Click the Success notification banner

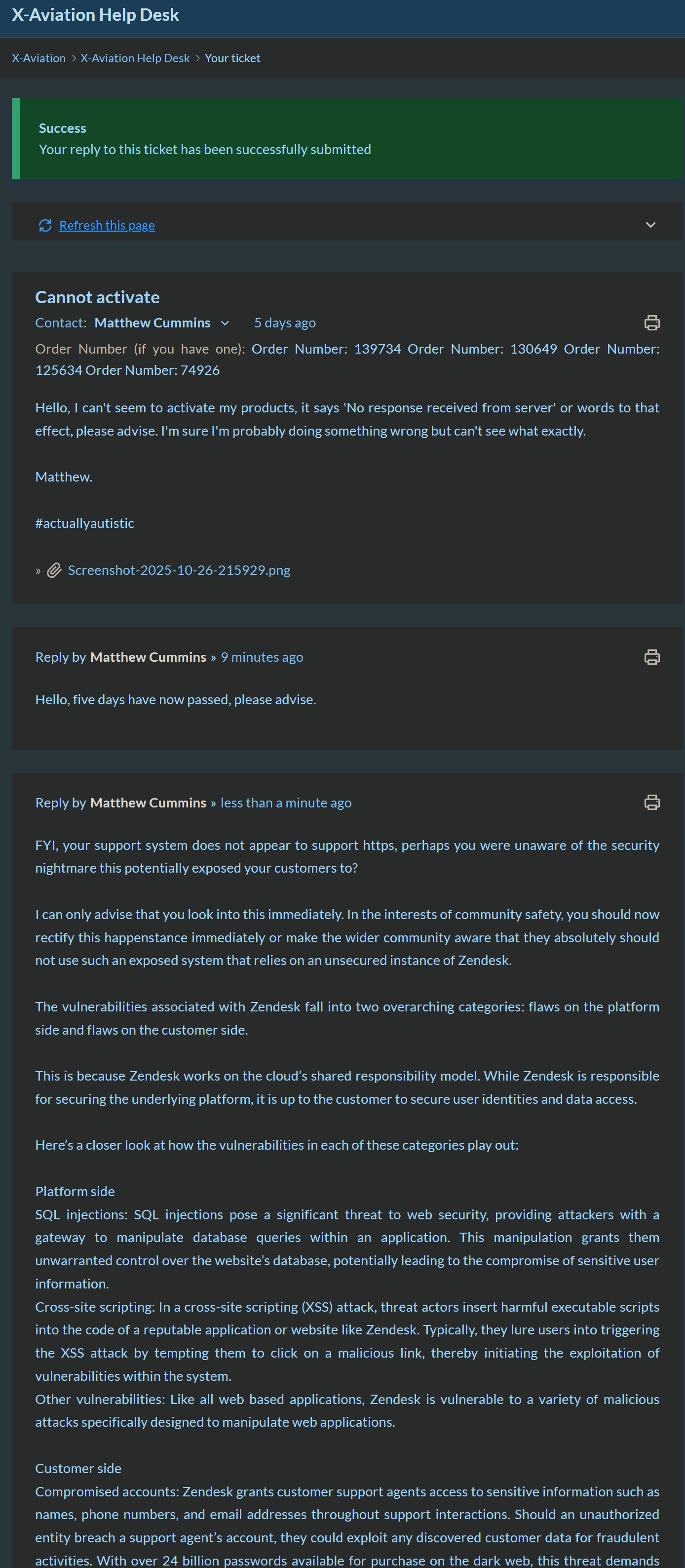pyautogui.click(x=347, y=139)
